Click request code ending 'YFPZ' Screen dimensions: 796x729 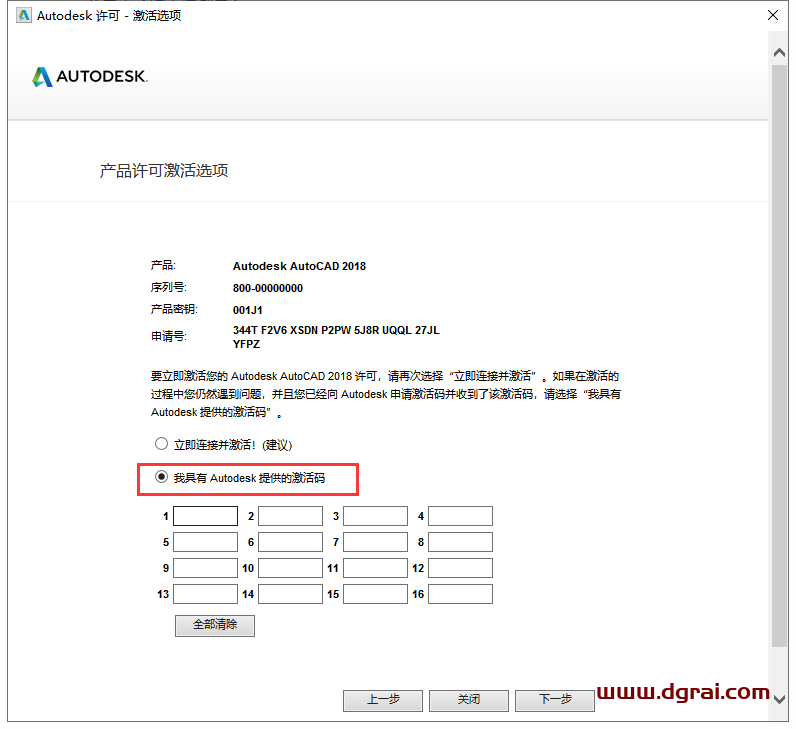coord(246,344)
